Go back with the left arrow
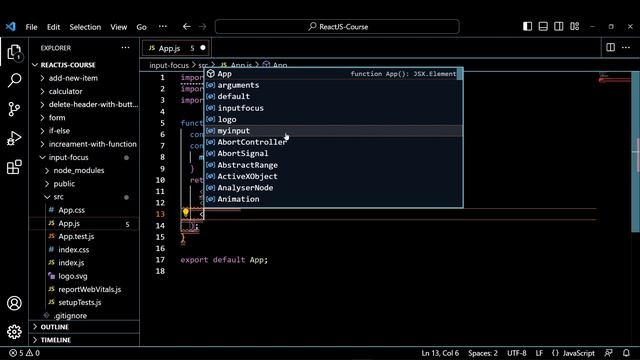This screenshot has width=640, height=360. pyautogui.click(x=187, y=27)
